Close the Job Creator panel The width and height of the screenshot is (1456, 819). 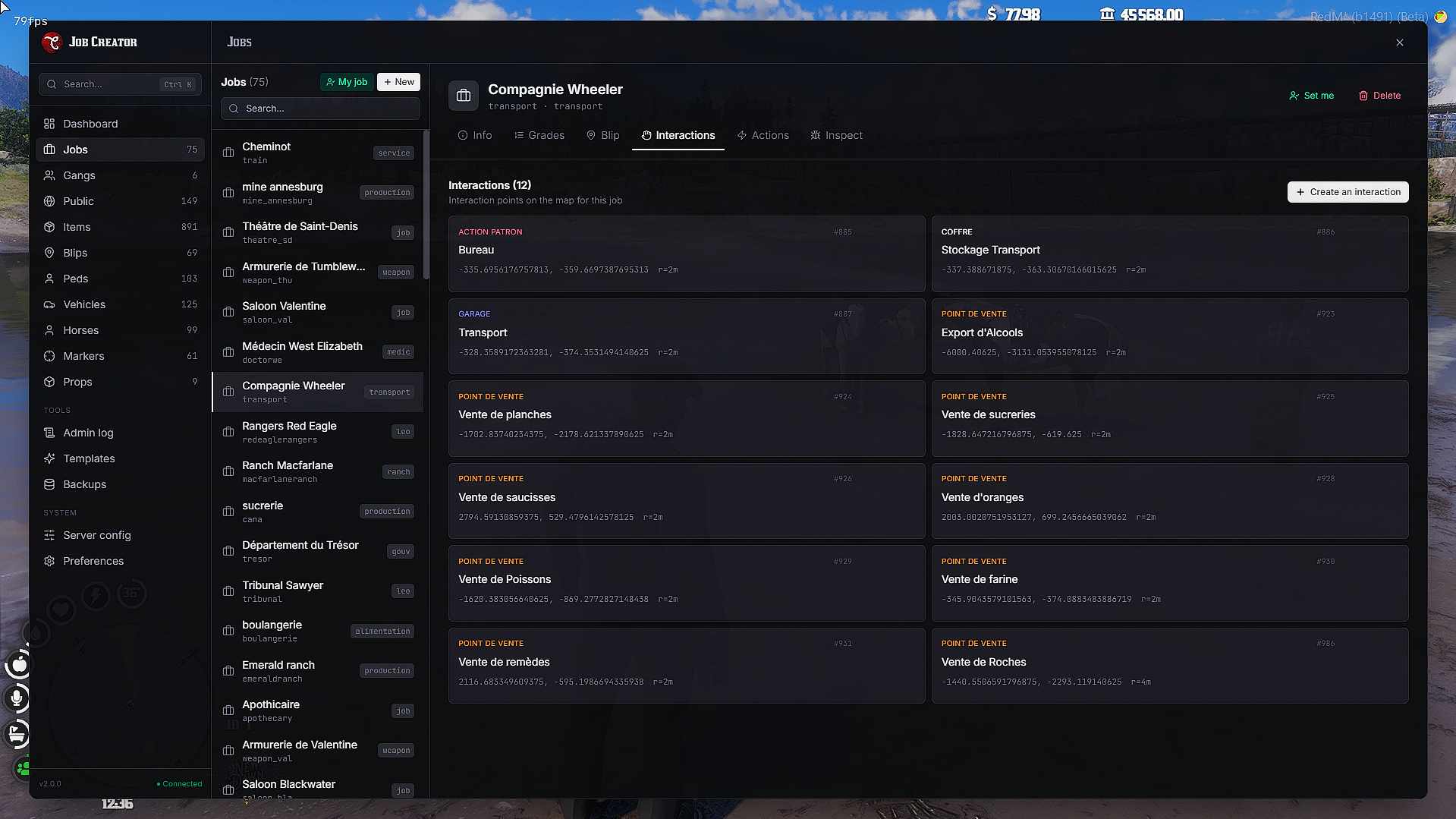[1400, 43]
